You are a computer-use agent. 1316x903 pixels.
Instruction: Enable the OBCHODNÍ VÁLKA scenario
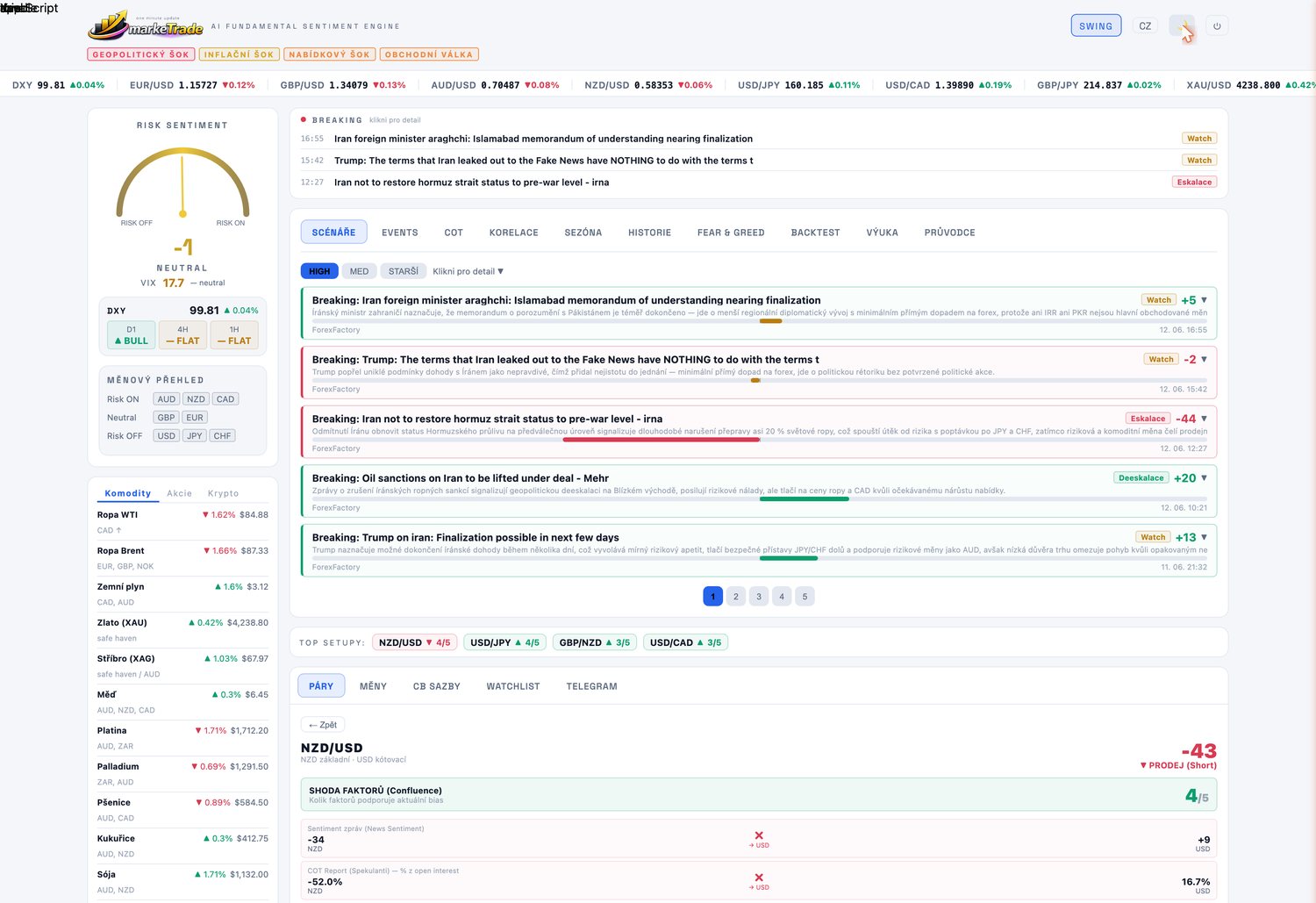pyautogui.click(x=429, y=54)
